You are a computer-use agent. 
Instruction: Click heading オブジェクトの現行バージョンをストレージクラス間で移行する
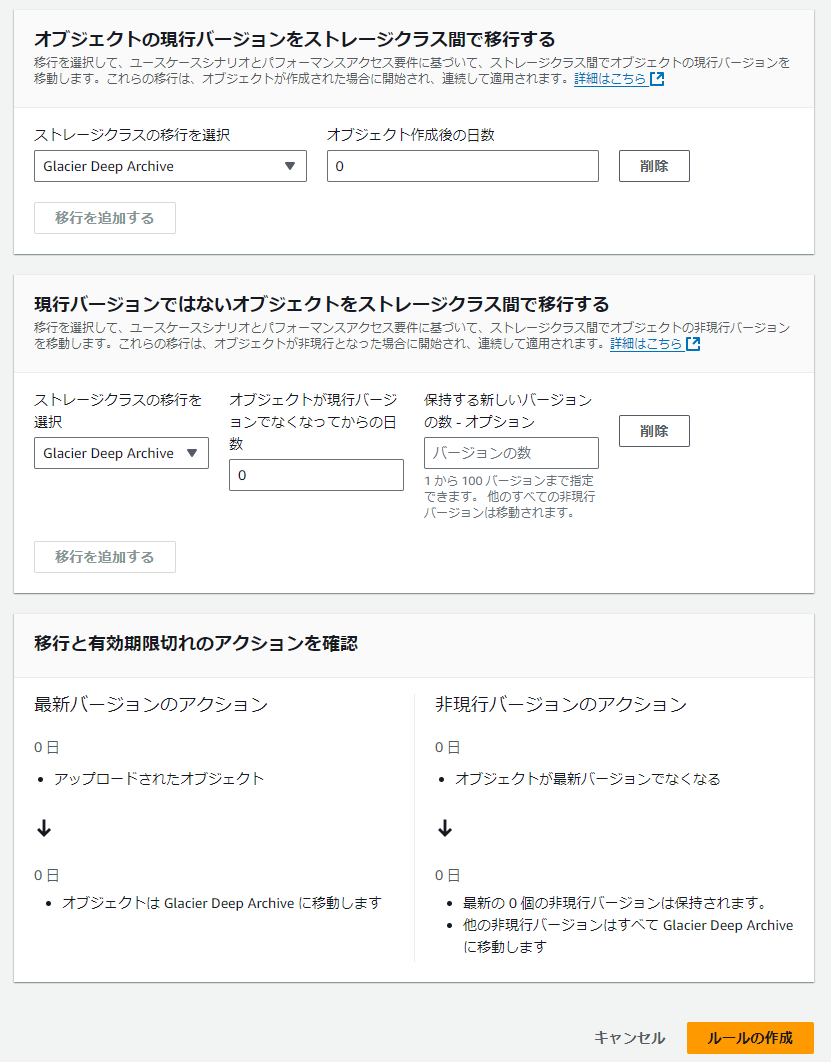coord(295,39)
